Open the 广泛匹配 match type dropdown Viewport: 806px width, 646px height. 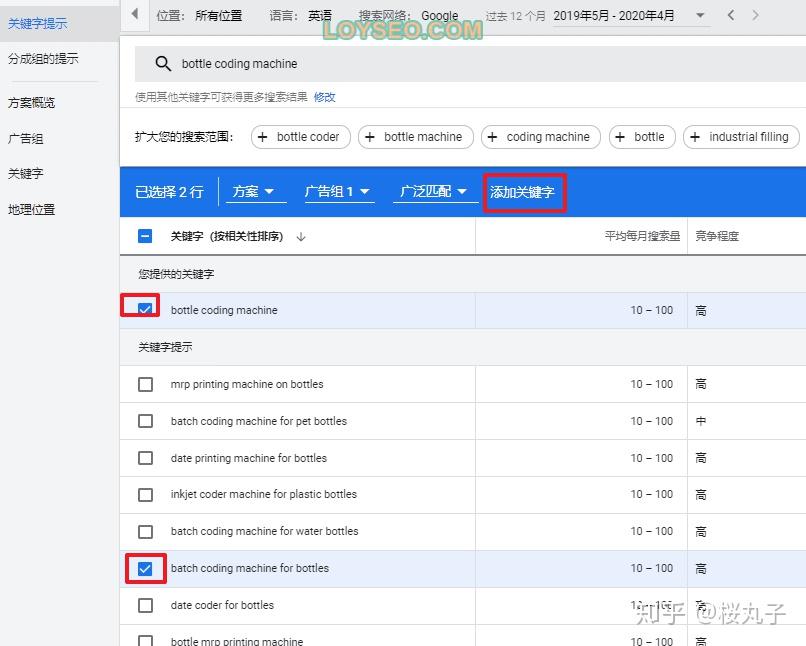pos(433,192)
